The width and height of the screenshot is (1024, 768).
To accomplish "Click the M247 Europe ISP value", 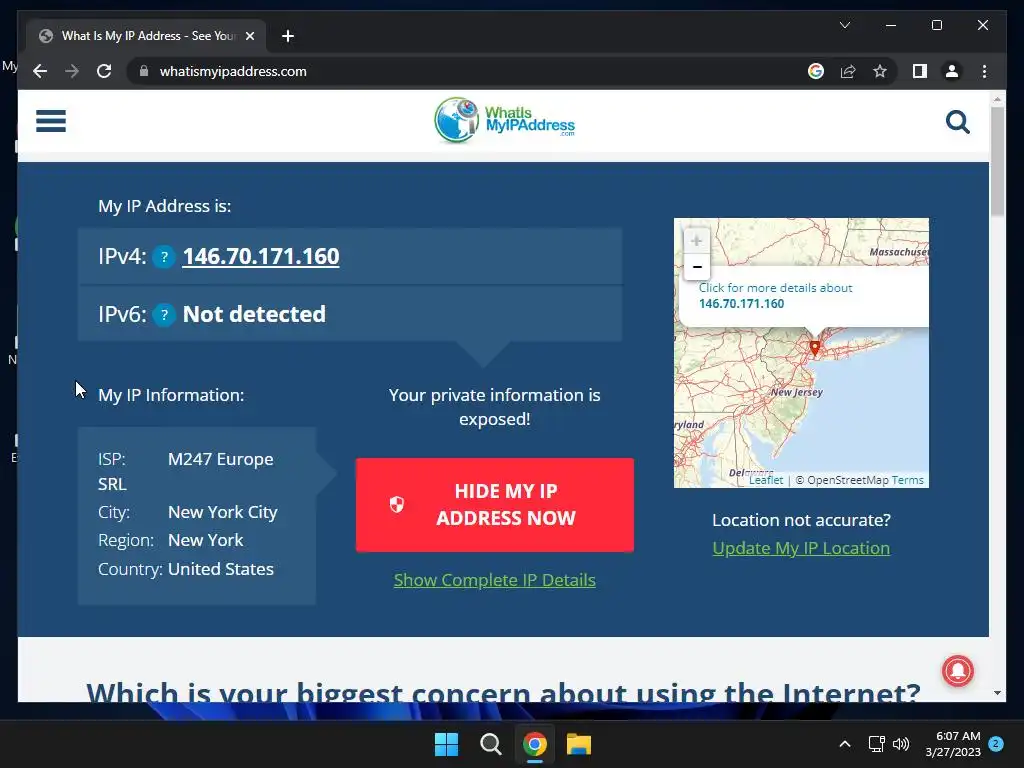I will (x=221, y=459).
